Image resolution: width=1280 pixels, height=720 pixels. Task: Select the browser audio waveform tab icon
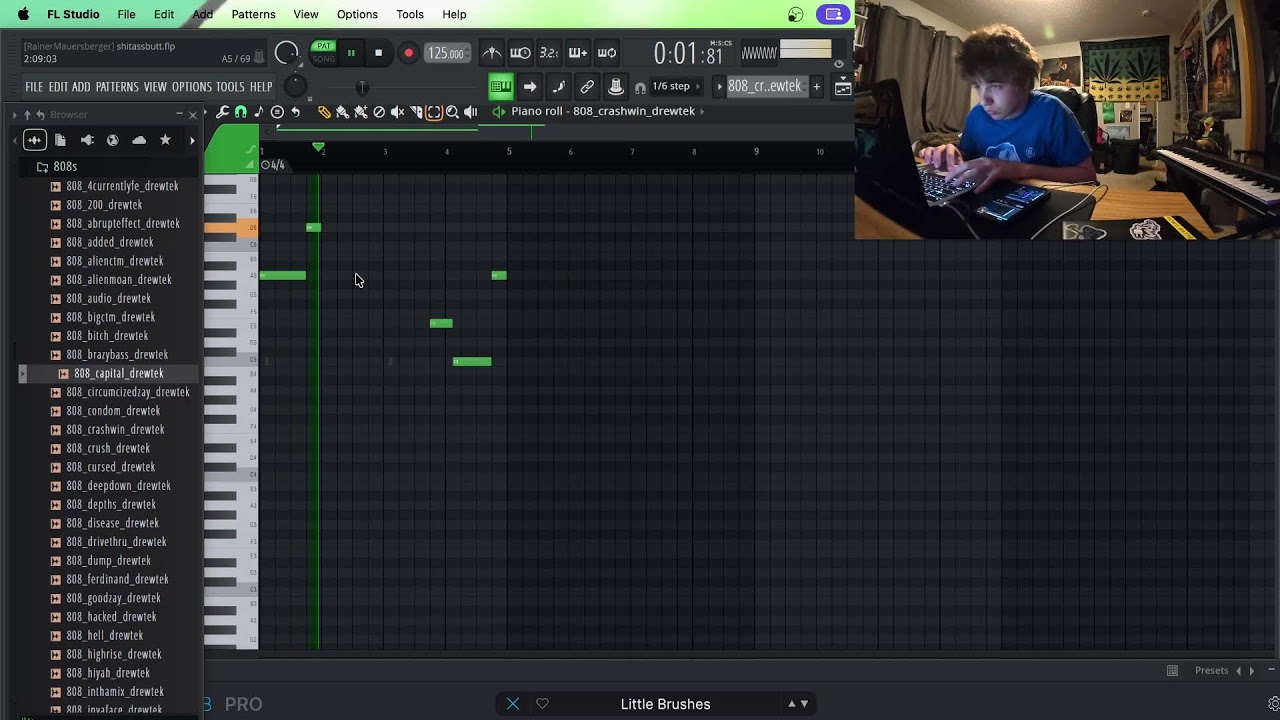(x=34, y=140)
